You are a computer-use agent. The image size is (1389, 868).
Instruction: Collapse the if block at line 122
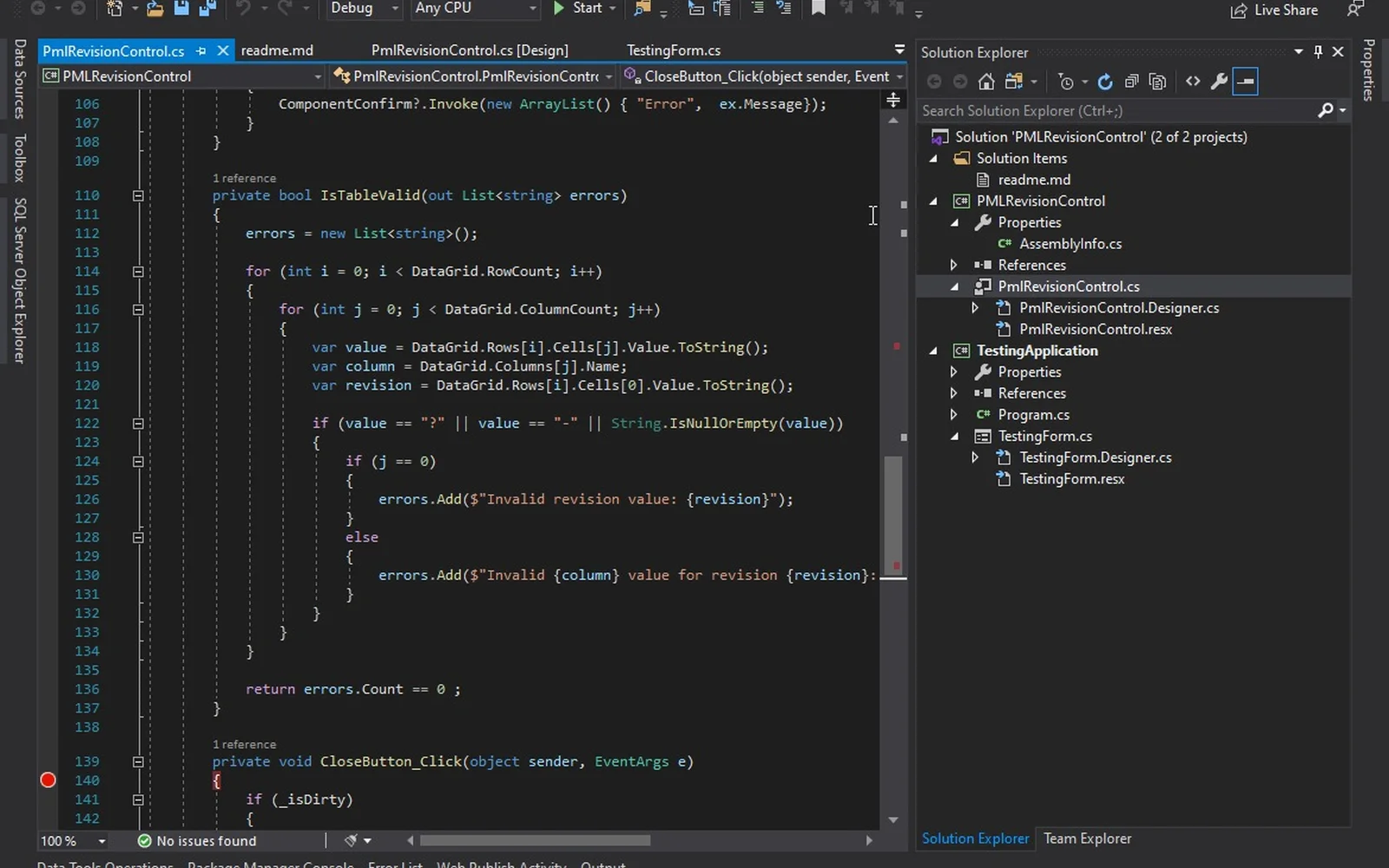[138, 424]
